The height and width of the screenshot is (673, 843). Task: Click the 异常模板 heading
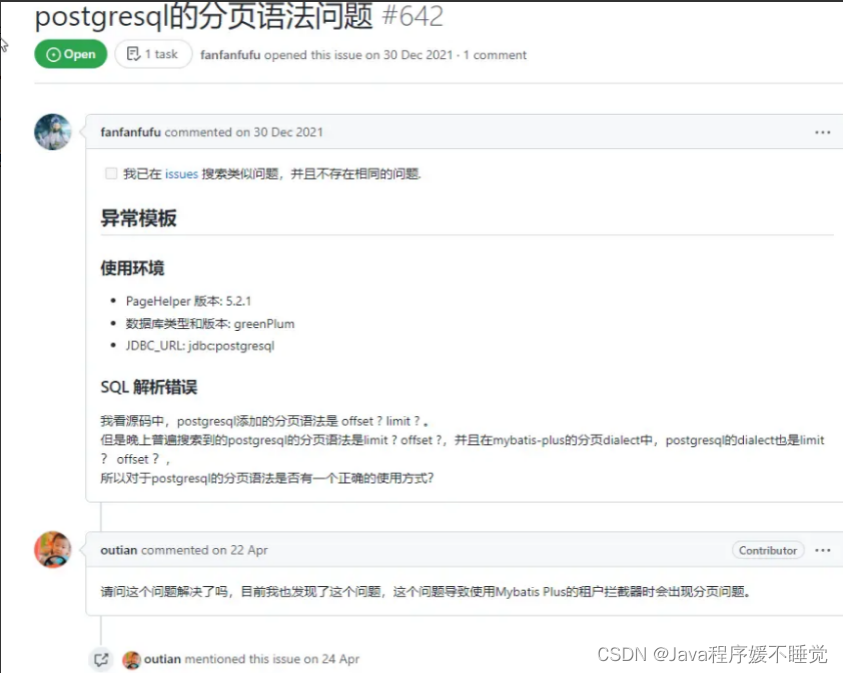(x=139, y=218)
